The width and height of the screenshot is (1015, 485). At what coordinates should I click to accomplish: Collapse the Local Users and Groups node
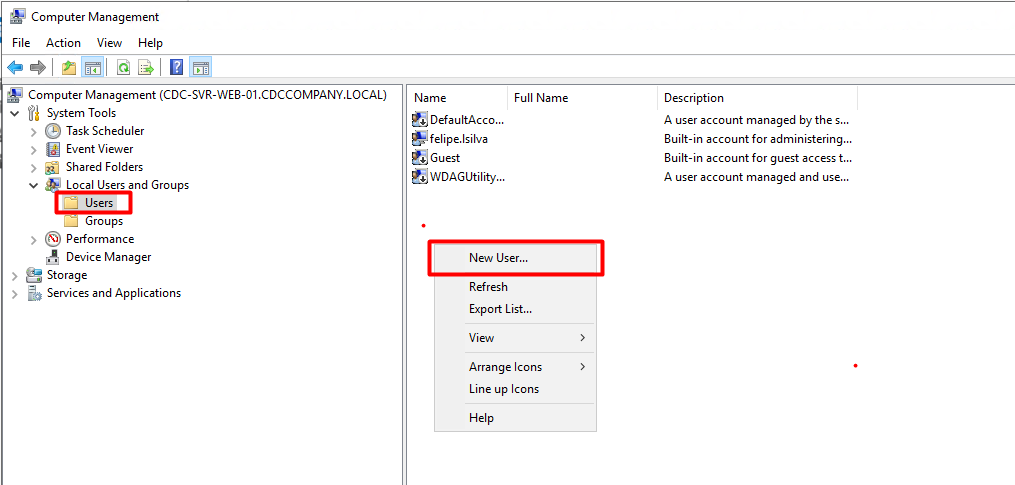click(34, 185)
